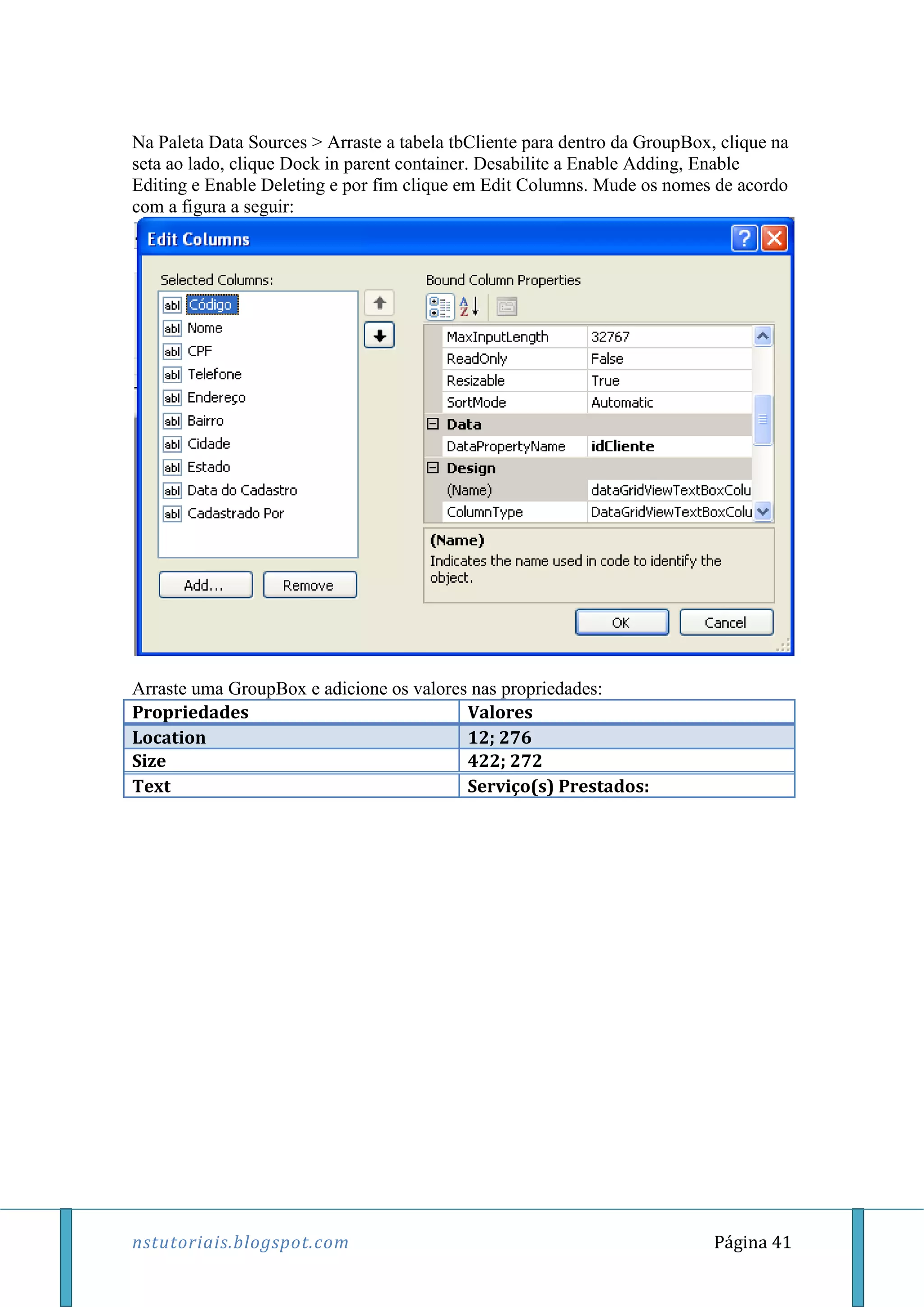Viewport: 924px width, 1307px height.
Task: Click the SortMode property label
Action: (476, 403)
